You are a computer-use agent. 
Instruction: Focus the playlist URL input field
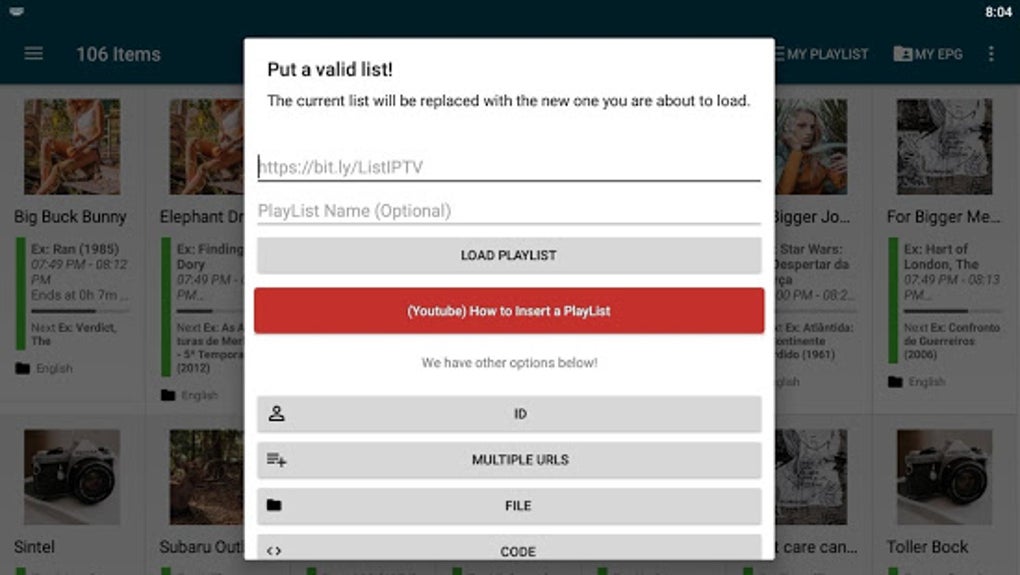point(509,167)
